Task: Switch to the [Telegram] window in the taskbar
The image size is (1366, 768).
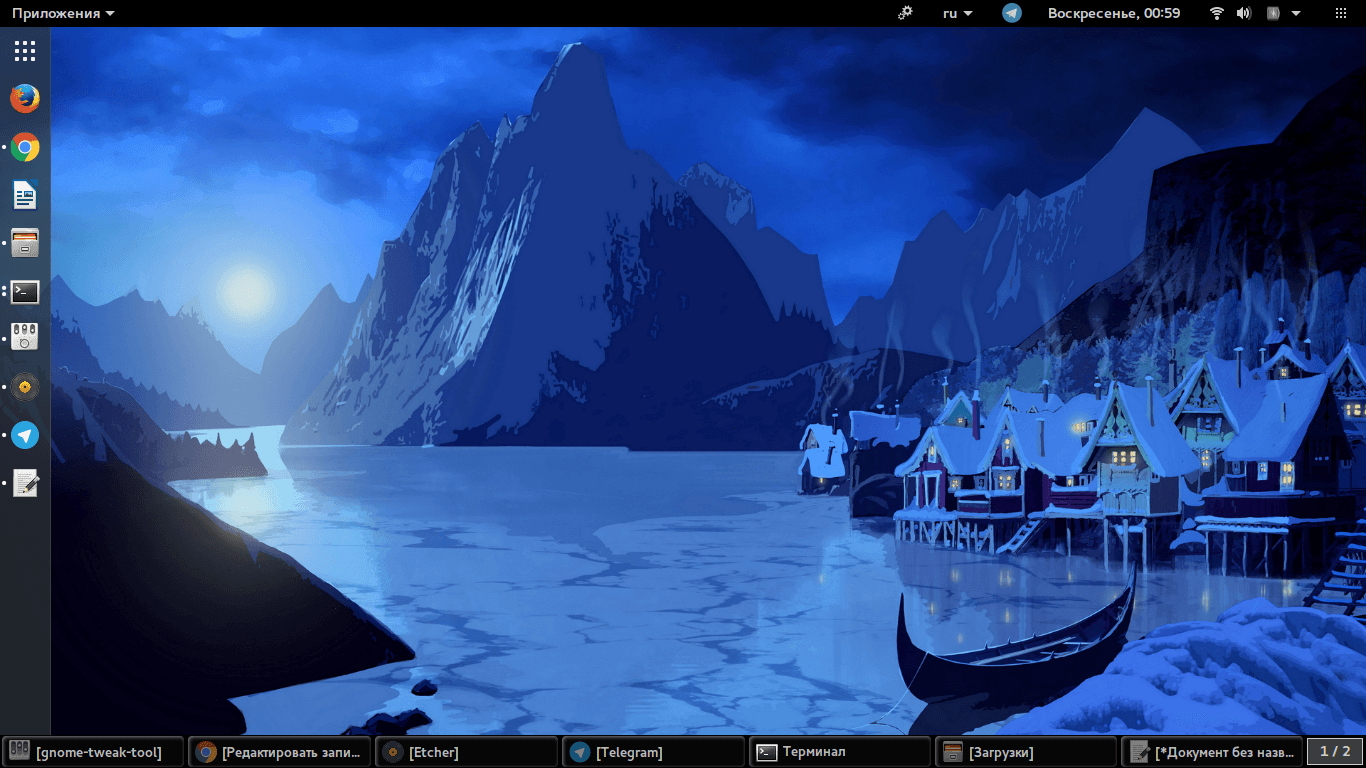Action: click(x=653, y=752)
